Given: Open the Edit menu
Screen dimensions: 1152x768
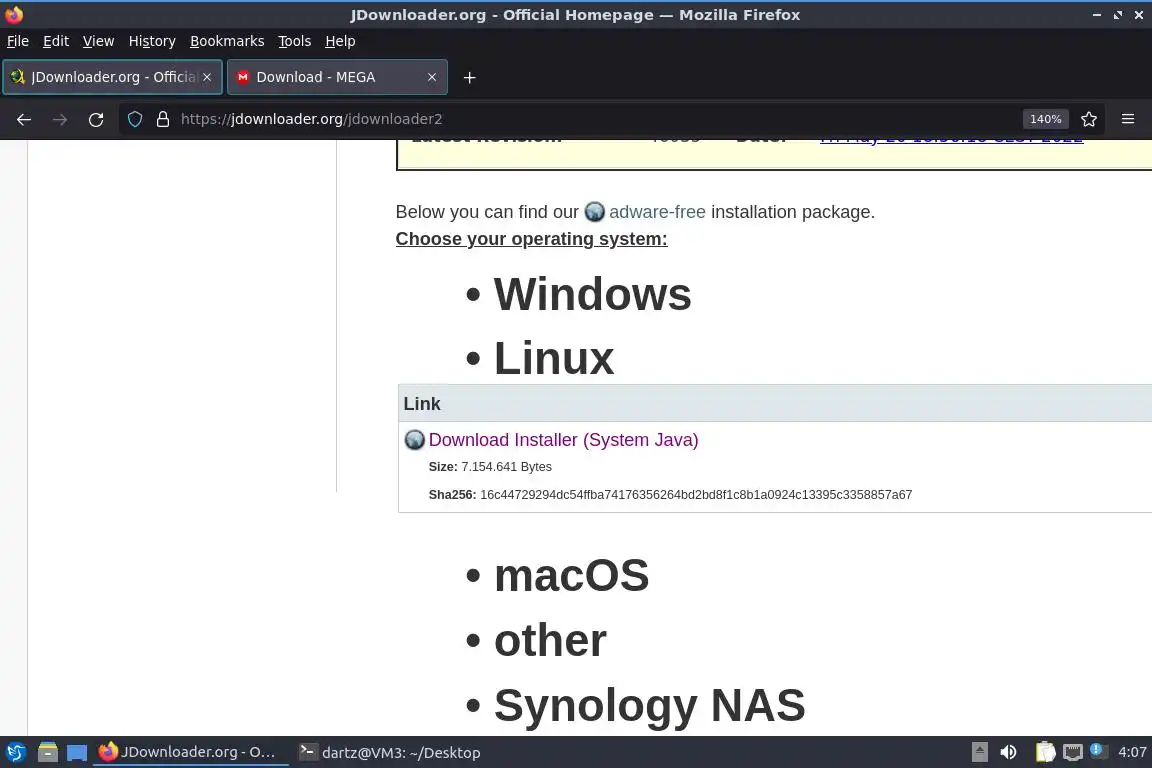Looking at the screenshot, I should click(x=56, y=41).
